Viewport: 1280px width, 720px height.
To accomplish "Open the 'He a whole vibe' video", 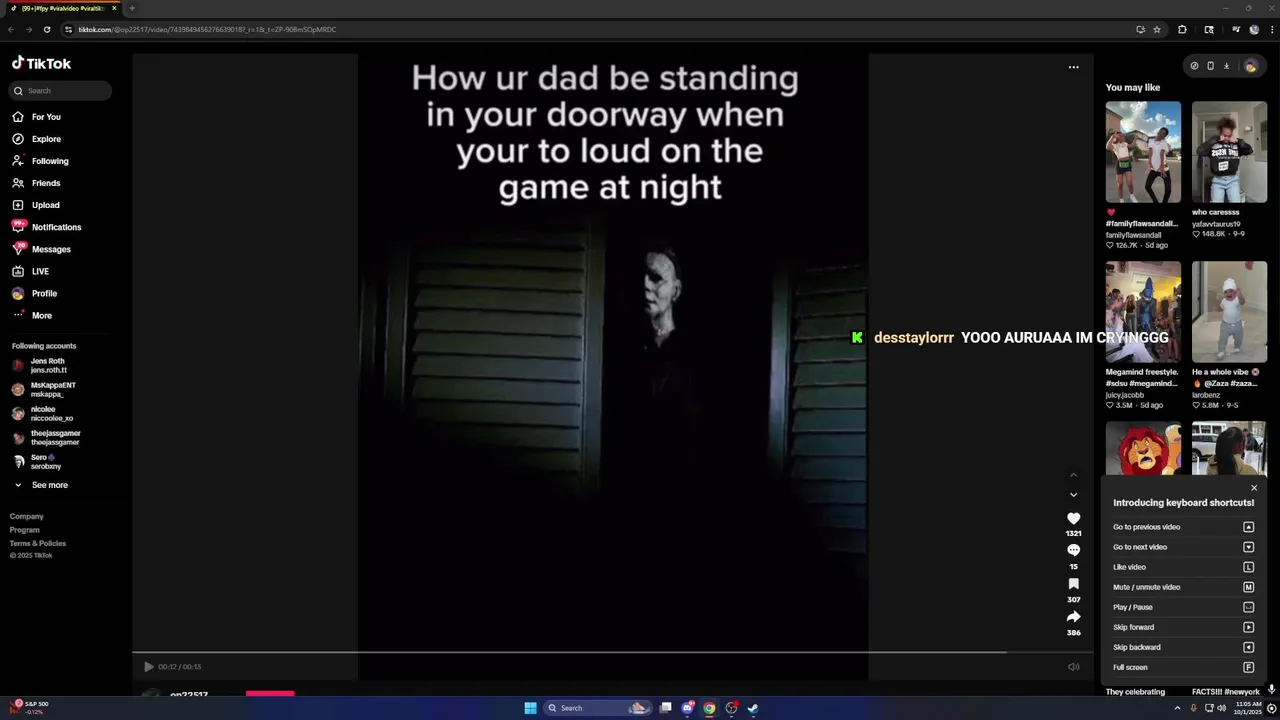I will [x=1229, y=312].
